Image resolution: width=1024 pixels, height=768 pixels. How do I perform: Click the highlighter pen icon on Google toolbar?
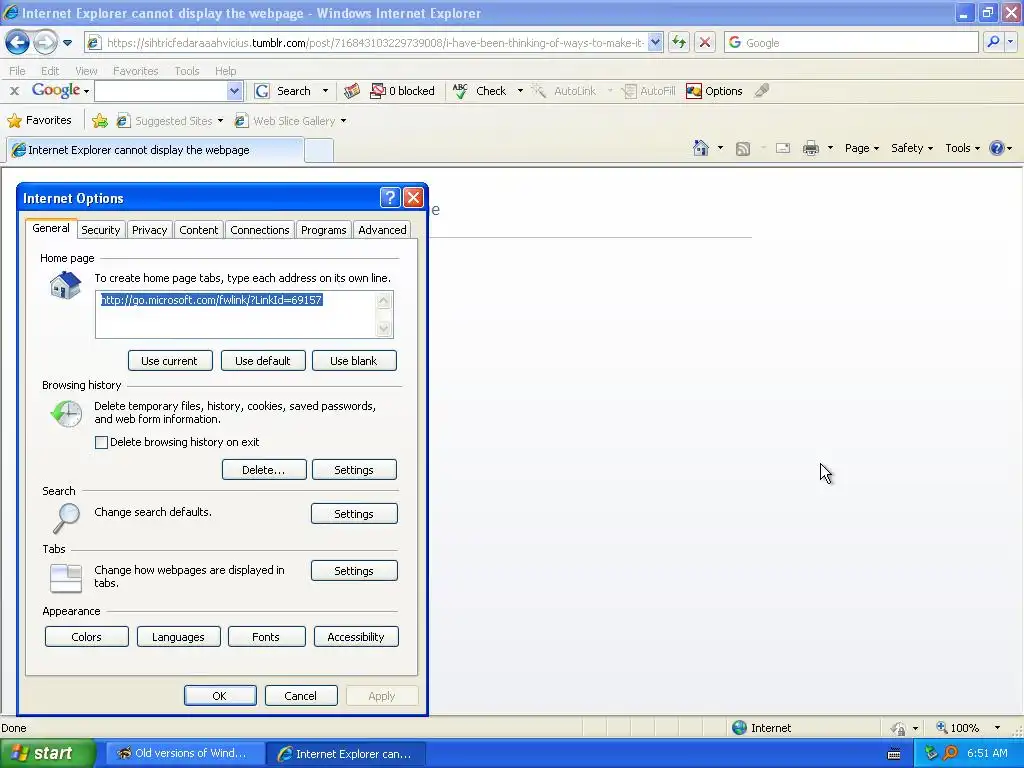point(761,91)
